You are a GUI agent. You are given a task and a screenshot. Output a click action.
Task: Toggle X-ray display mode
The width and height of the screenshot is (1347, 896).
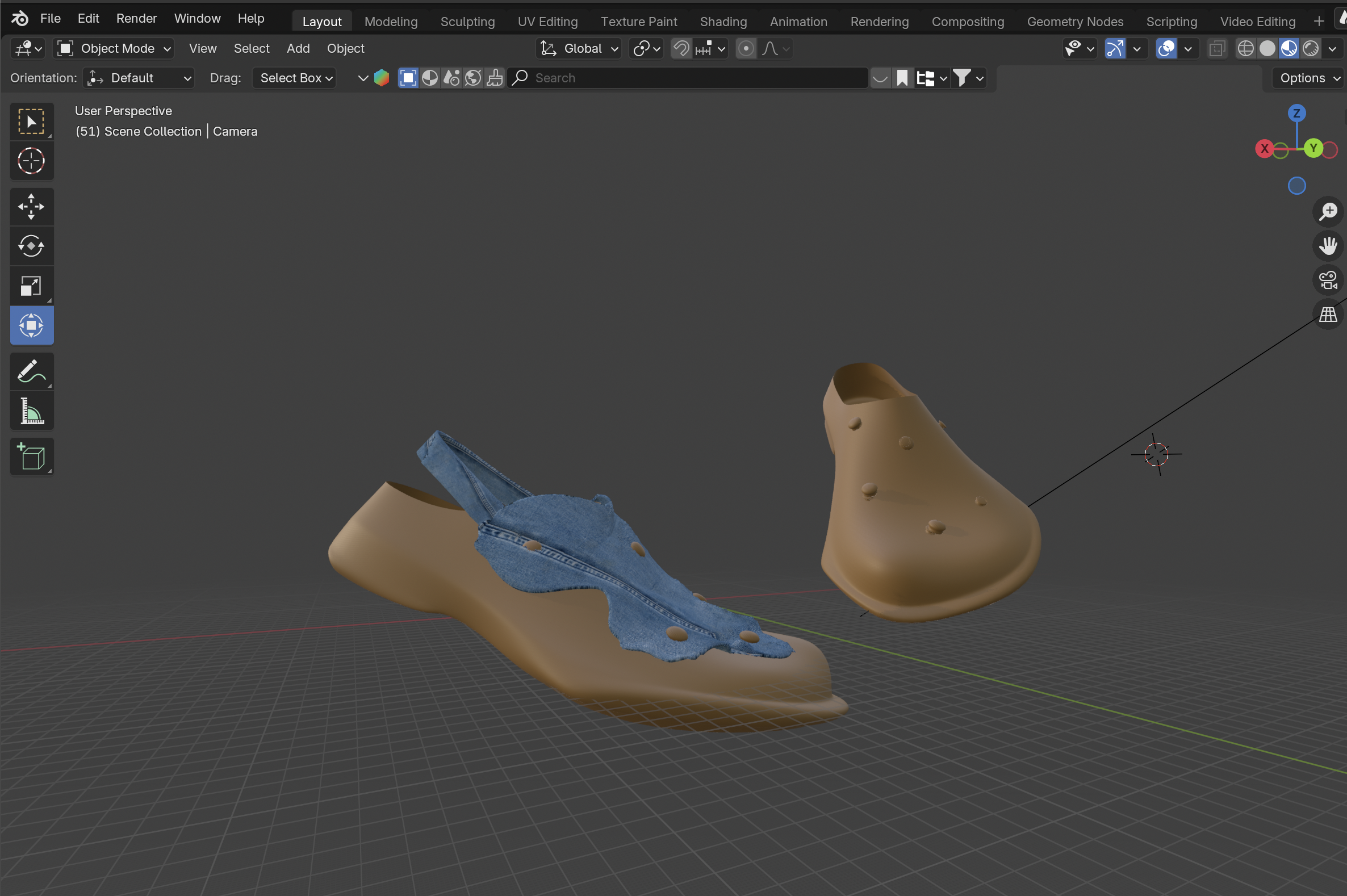[1217, 49]
